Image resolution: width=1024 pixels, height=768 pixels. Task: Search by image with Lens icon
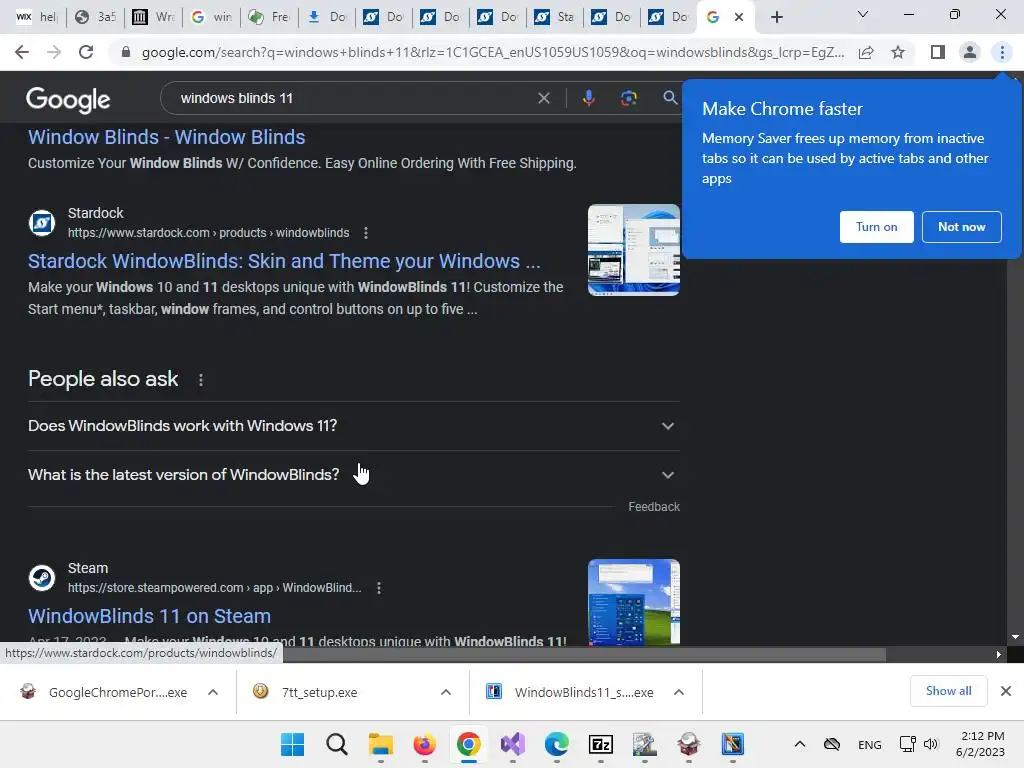point(628,98)
